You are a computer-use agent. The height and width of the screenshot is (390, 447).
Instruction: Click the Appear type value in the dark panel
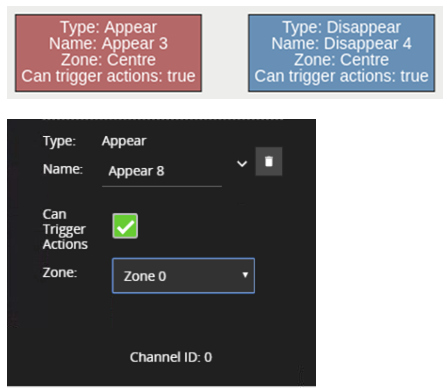point(124,141)
